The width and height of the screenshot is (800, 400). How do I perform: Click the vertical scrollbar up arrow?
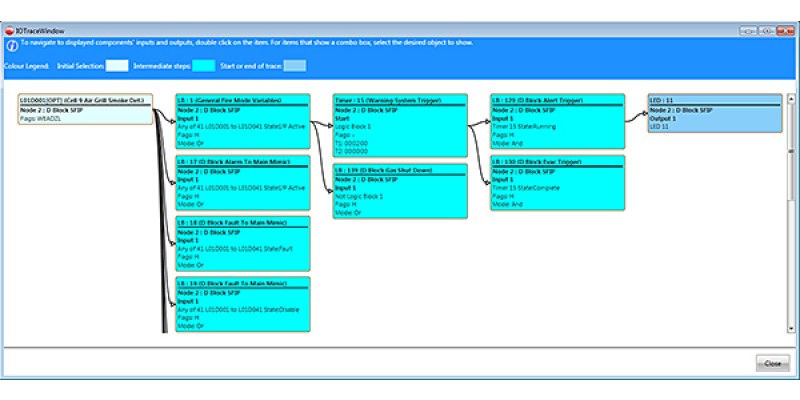click(791, 99)
